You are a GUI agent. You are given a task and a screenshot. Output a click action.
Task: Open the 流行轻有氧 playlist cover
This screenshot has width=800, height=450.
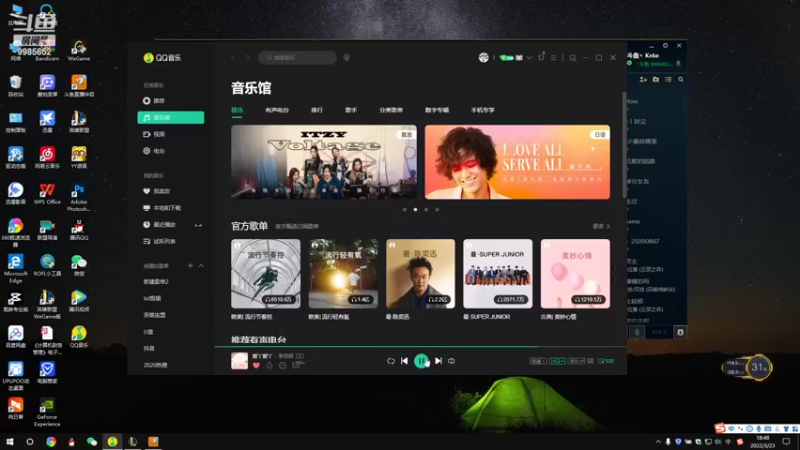pos(343,274)
